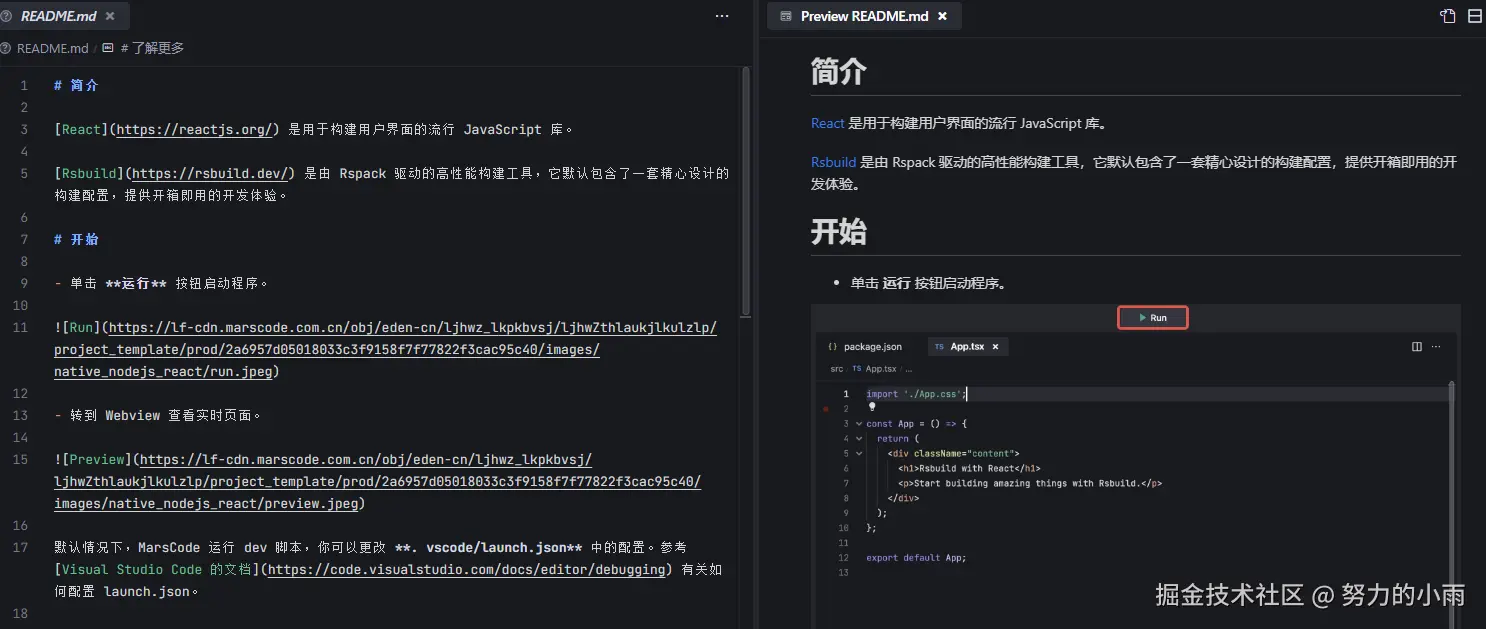1486x629 pixels.
Task: Click the red breakpoint dot beside embedded line 2
Action: point(826,409)
